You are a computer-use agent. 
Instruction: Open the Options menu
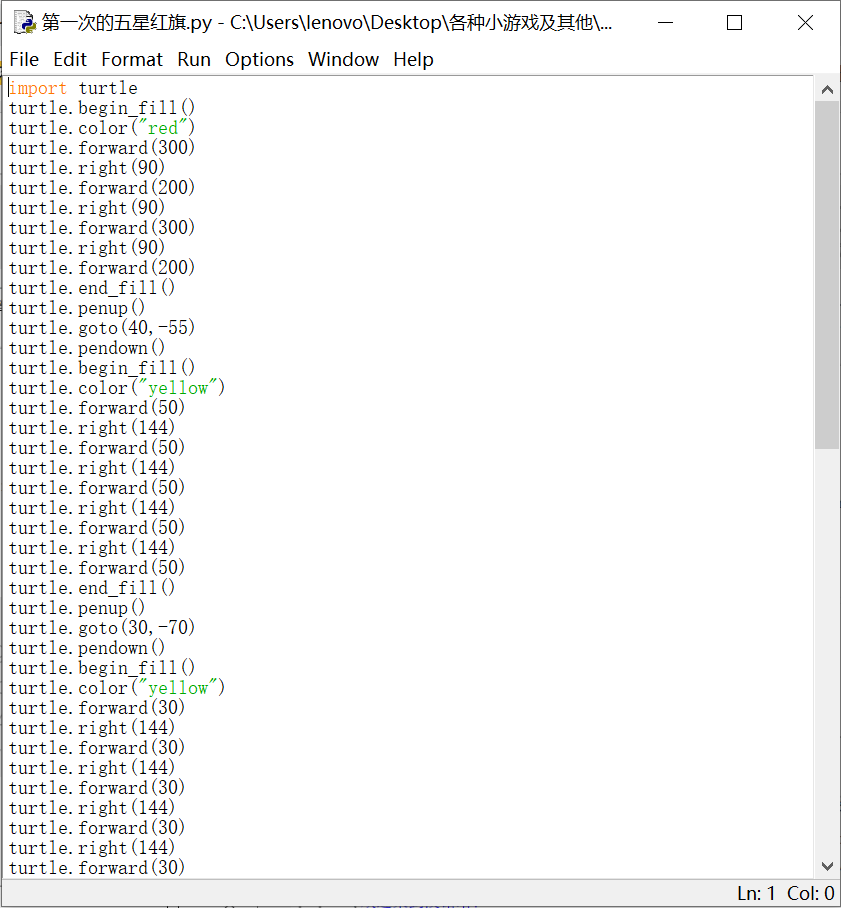(x=259, y=60)
